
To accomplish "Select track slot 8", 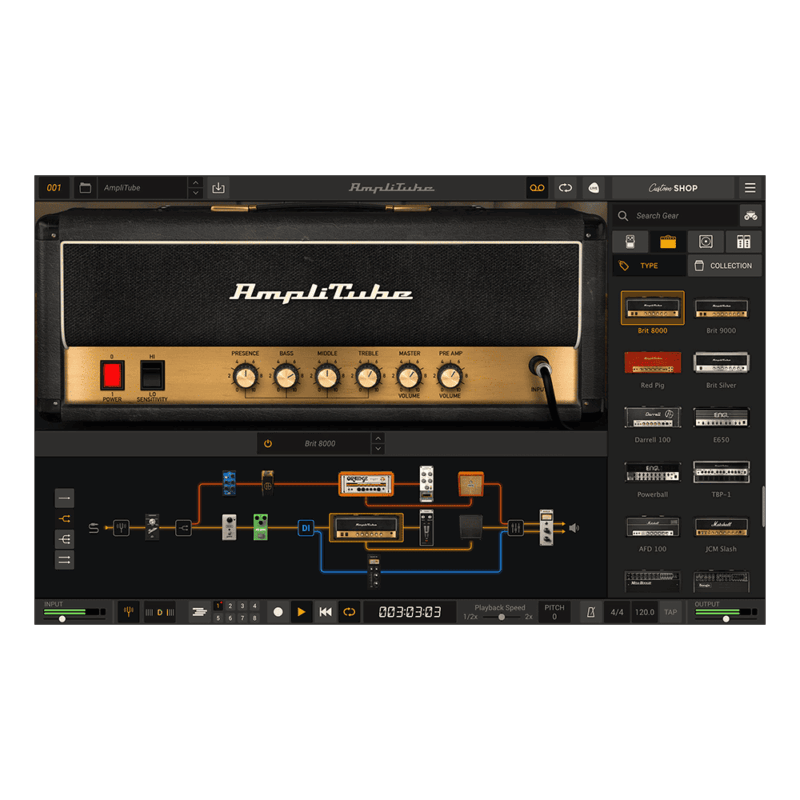I will [x=255, y=618].
